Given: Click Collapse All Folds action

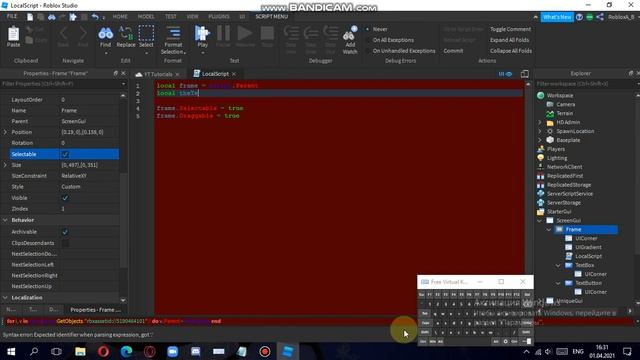Looking at the screenshot, I should pos(511,51).
